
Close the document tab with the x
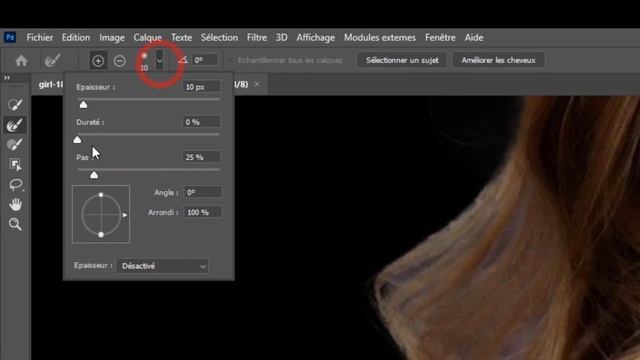click(257, 84)
